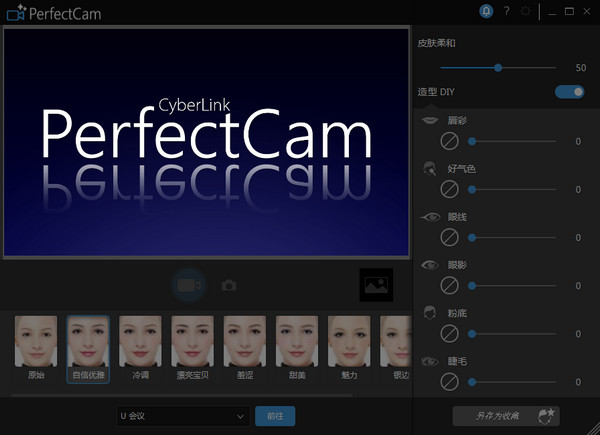Click the eyeliner eye icon beside 眼线
Screen dimensions: 600x435
tap(430, 217)
